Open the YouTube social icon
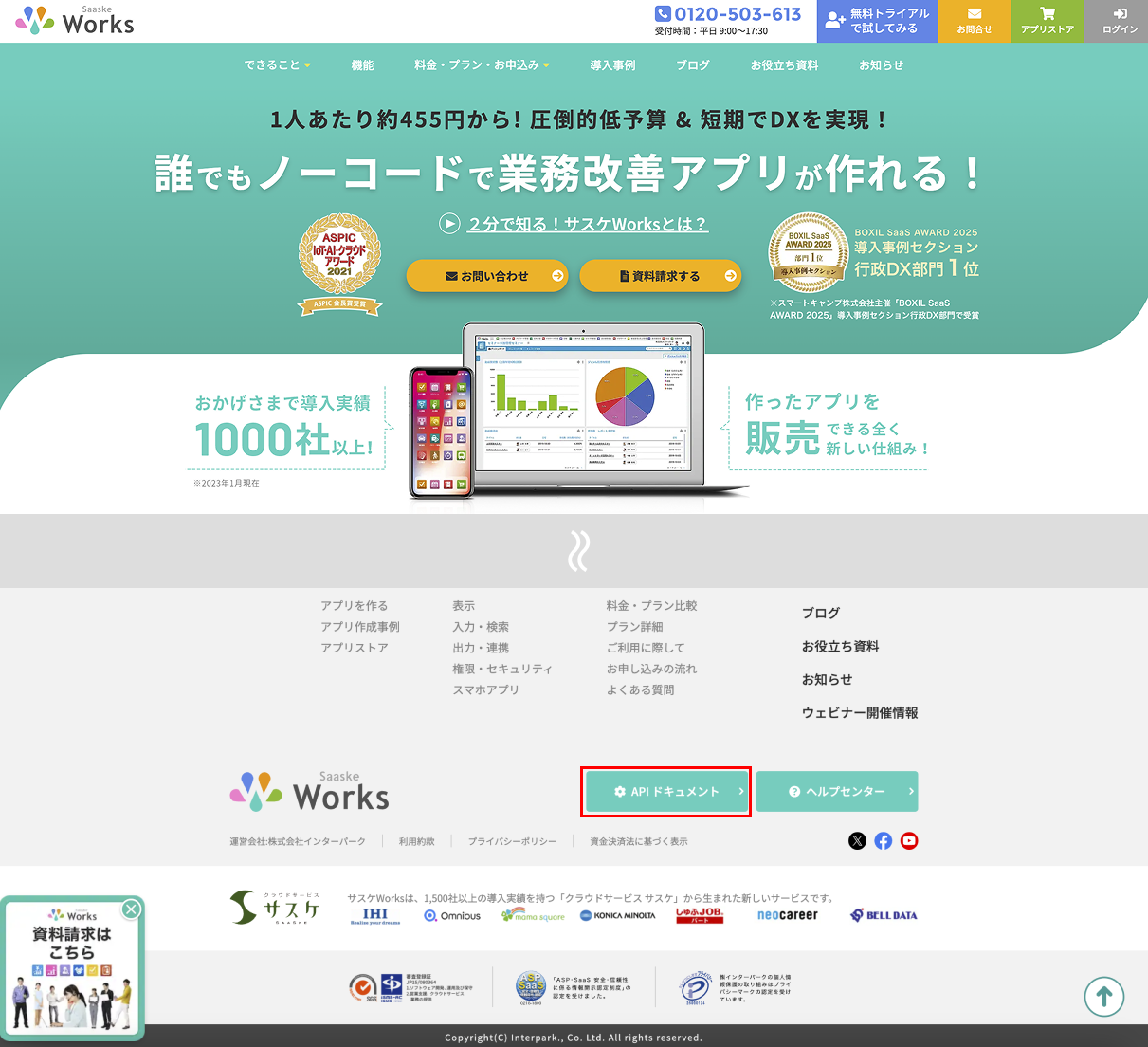 [909, 841]
